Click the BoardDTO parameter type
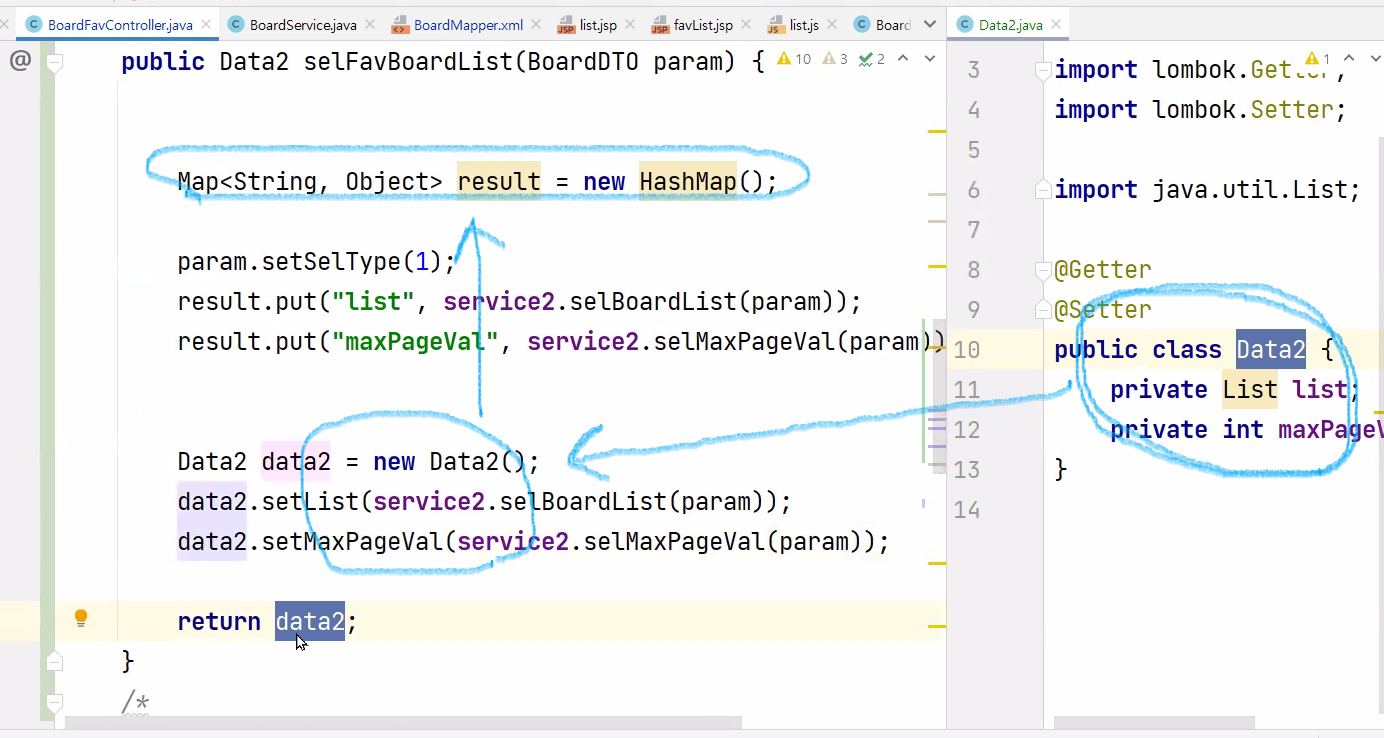Screen dimensions: 1384x738 [583, 62]
